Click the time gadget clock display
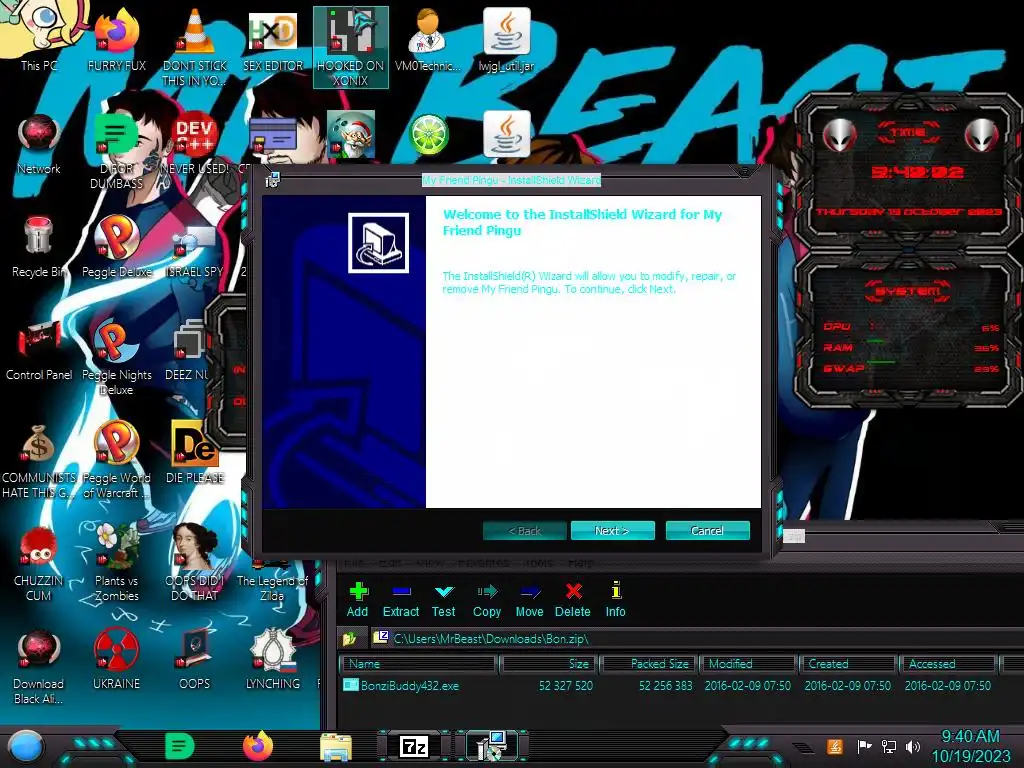The height and width of the screenshot is (768, 1024). point(916,172)
